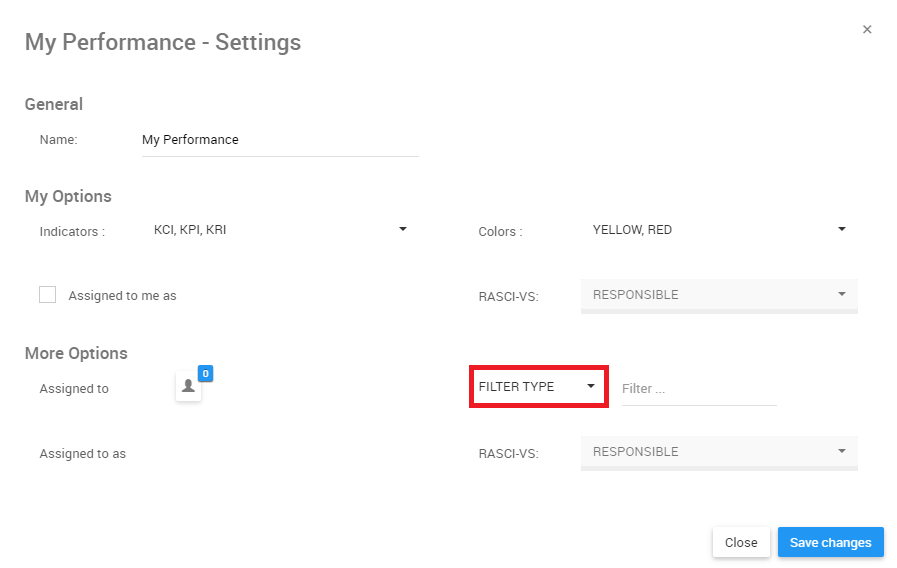Click into the Filter text box
897x568 pixels.
coord(698,389)
